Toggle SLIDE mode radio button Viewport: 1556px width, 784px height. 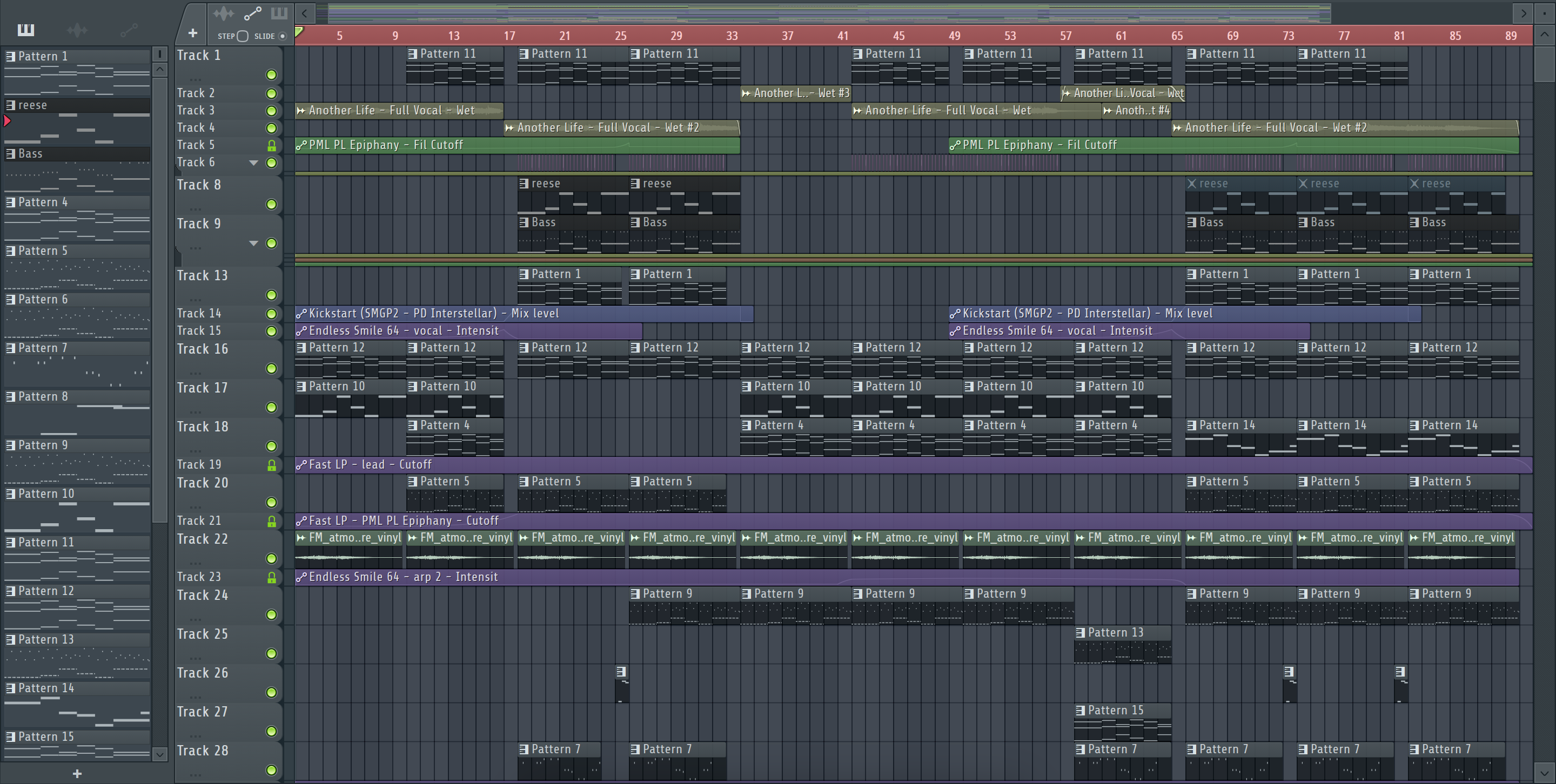click(282, 36)
